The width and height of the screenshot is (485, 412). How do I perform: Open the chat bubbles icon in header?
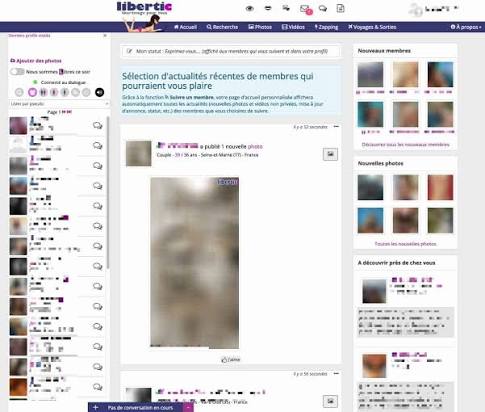coord(323,8)
